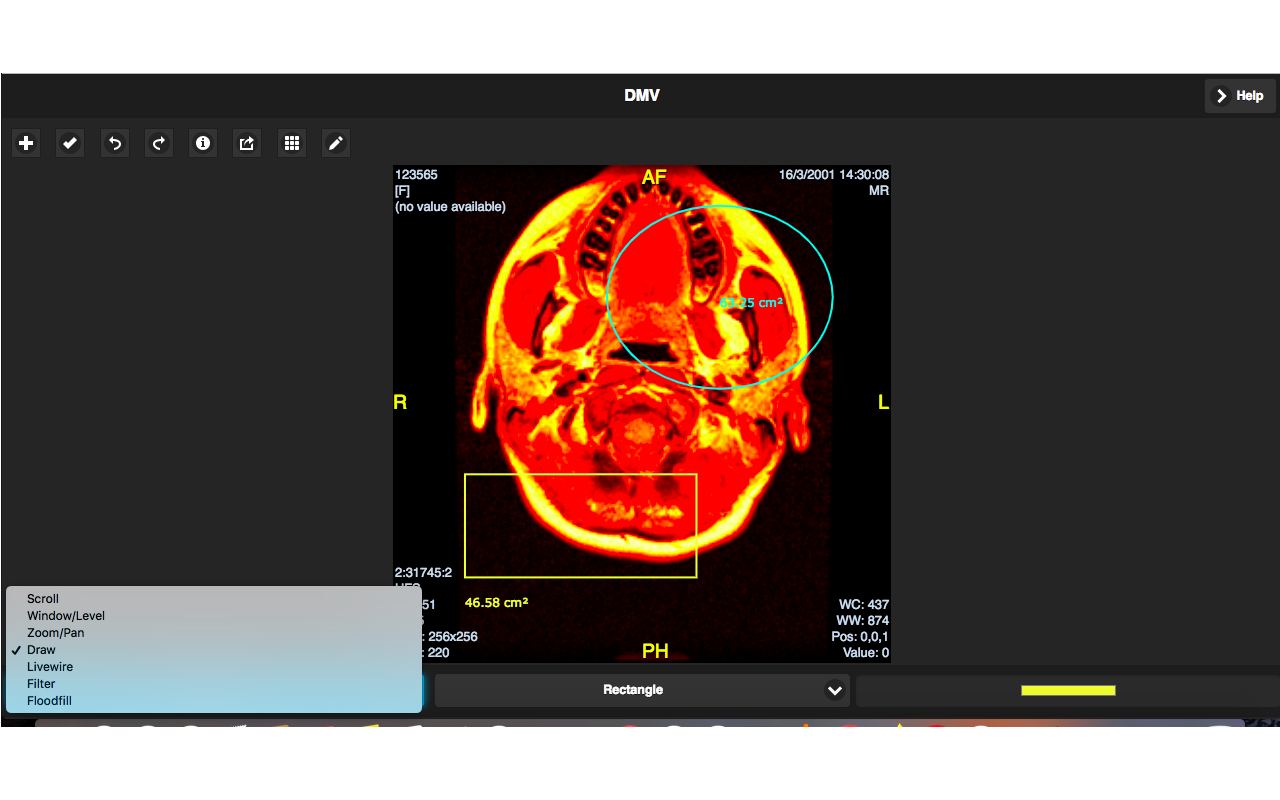Undo the last drawing action
1280x800 pixels.
pyautogui.click(x=115, y=143)
